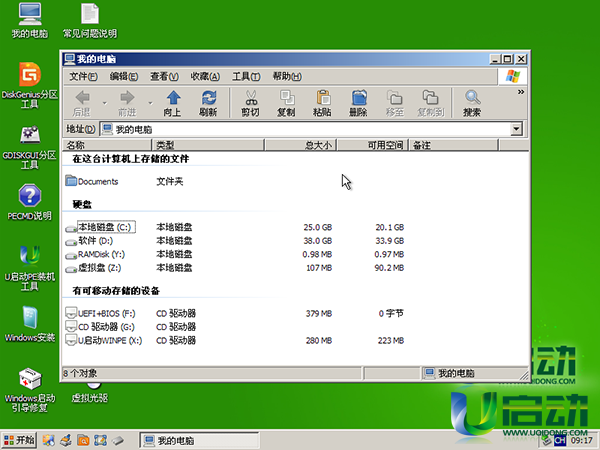The width and height of the screenshot is (600, 450).
Task: Open the 查看(V) menu
Action: click(x=164, y=77)
